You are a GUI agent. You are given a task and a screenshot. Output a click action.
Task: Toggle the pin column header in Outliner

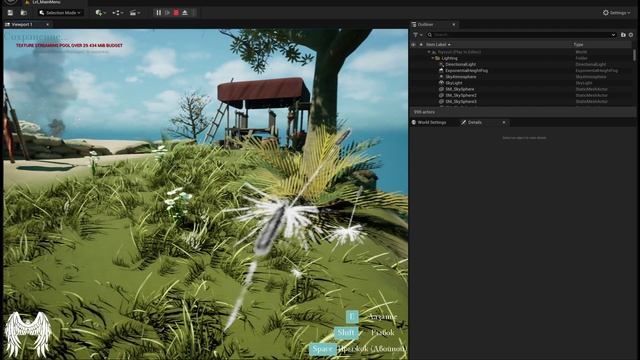coord(421,44)
